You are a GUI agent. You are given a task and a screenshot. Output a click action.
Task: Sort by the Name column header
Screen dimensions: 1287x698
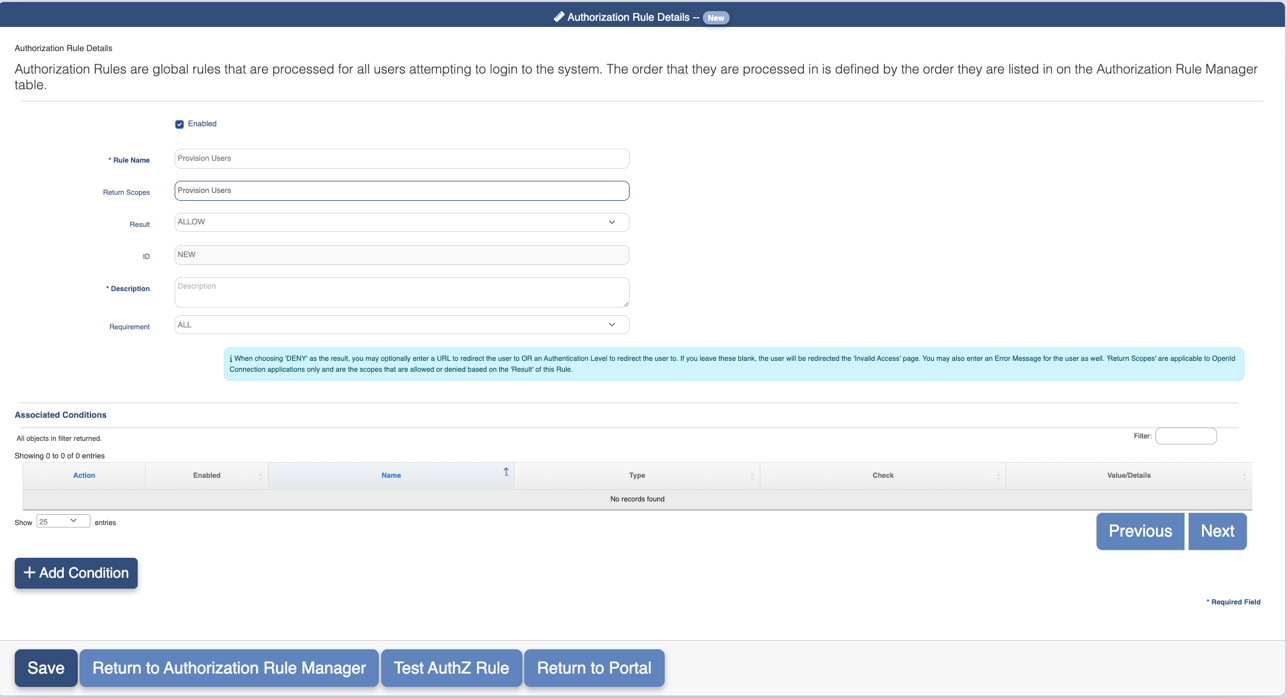[x=391, y=476]
